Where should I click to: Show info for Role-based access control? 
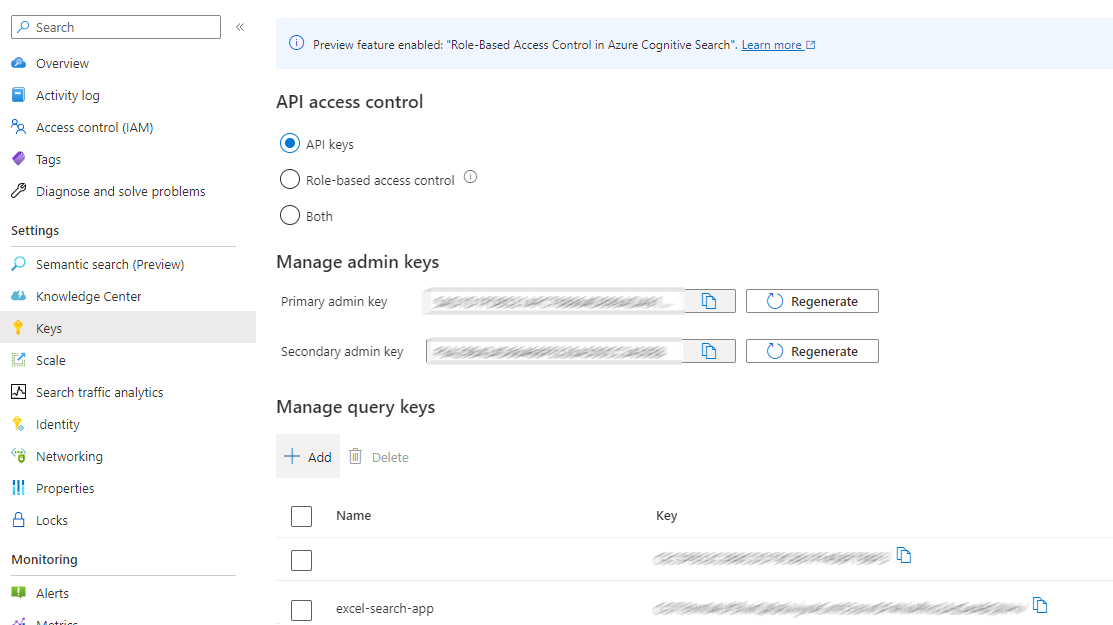click(x=470, y=177)
